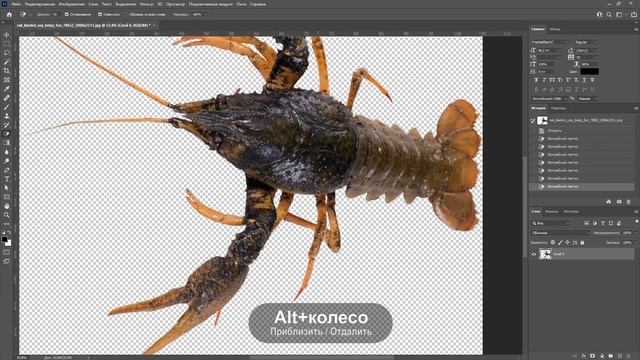Add layer mask at Layers panel bottom
Viewport: 640px width, 360px height.
point(593,356)
